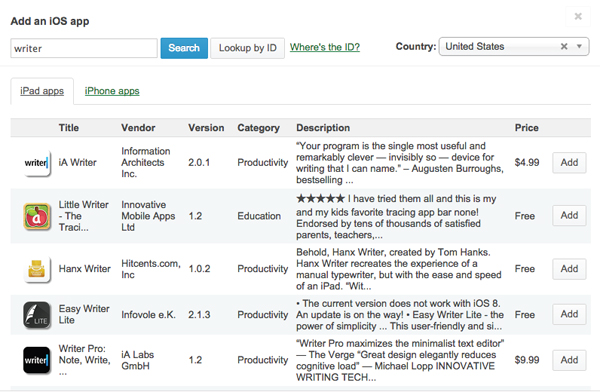Click the Version column header
600x392 pixels.
[206, 128]
